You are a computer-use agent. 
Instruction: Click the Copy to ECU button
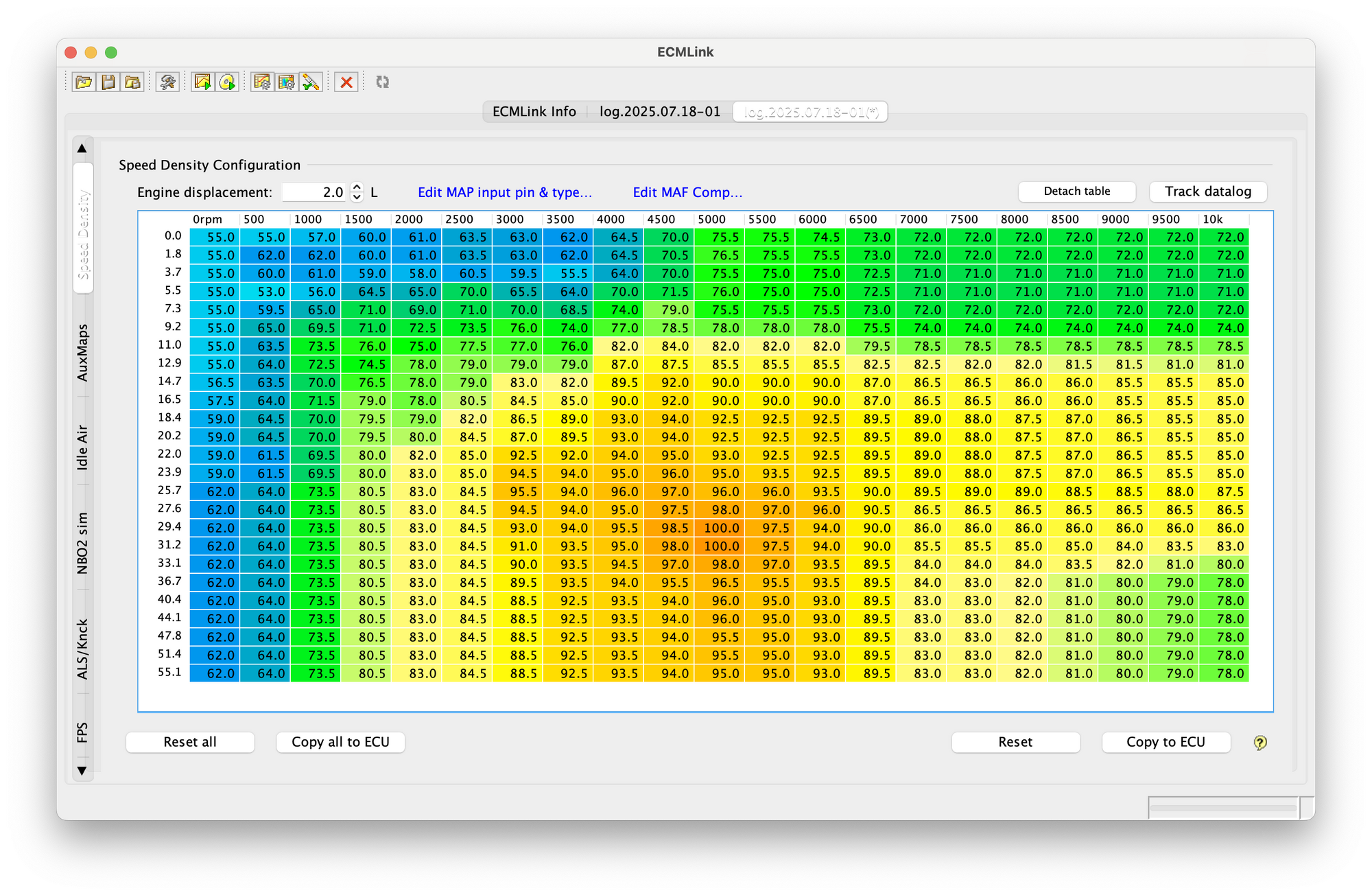(1166, 742)
